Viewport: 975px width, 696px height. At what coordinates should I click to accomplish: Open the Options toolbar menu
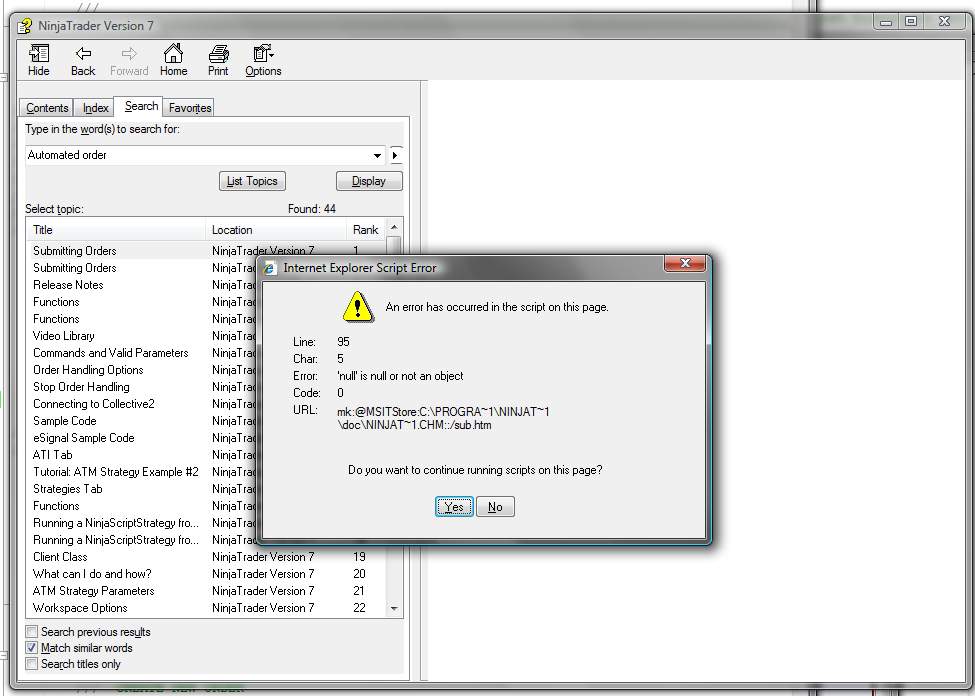click(263, 60)
